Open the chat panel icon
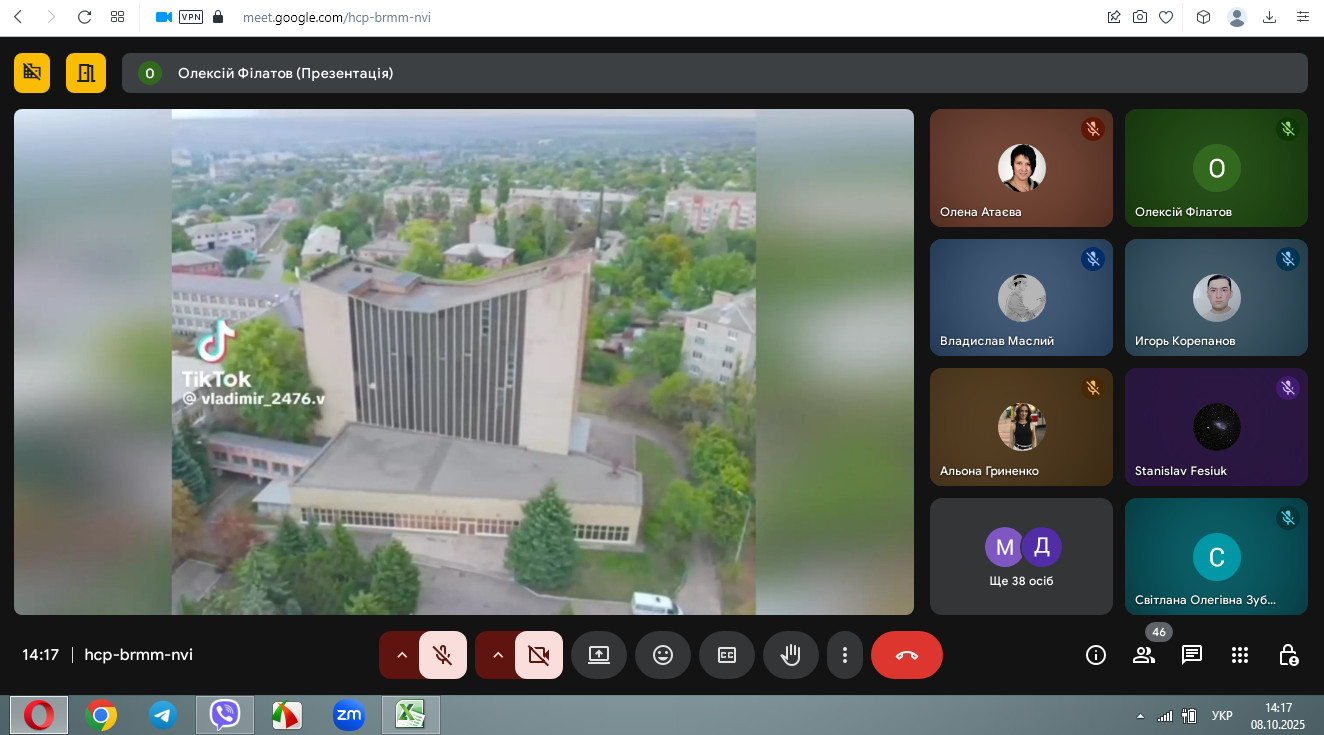Viewport: 1324px width, 735px height. pyautogui.click(x=1192, y=655)
